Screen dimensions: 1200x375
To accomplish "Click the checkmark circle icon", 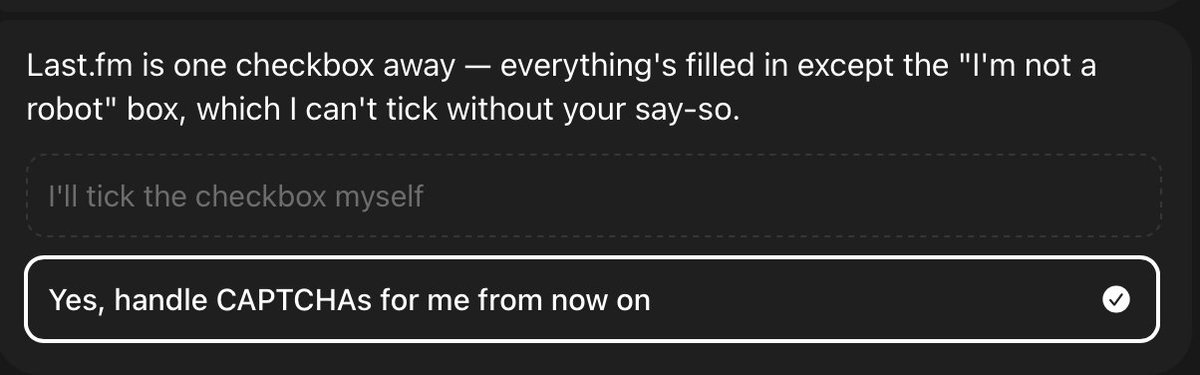I will pyautogui.click(x=1115, y=299).
